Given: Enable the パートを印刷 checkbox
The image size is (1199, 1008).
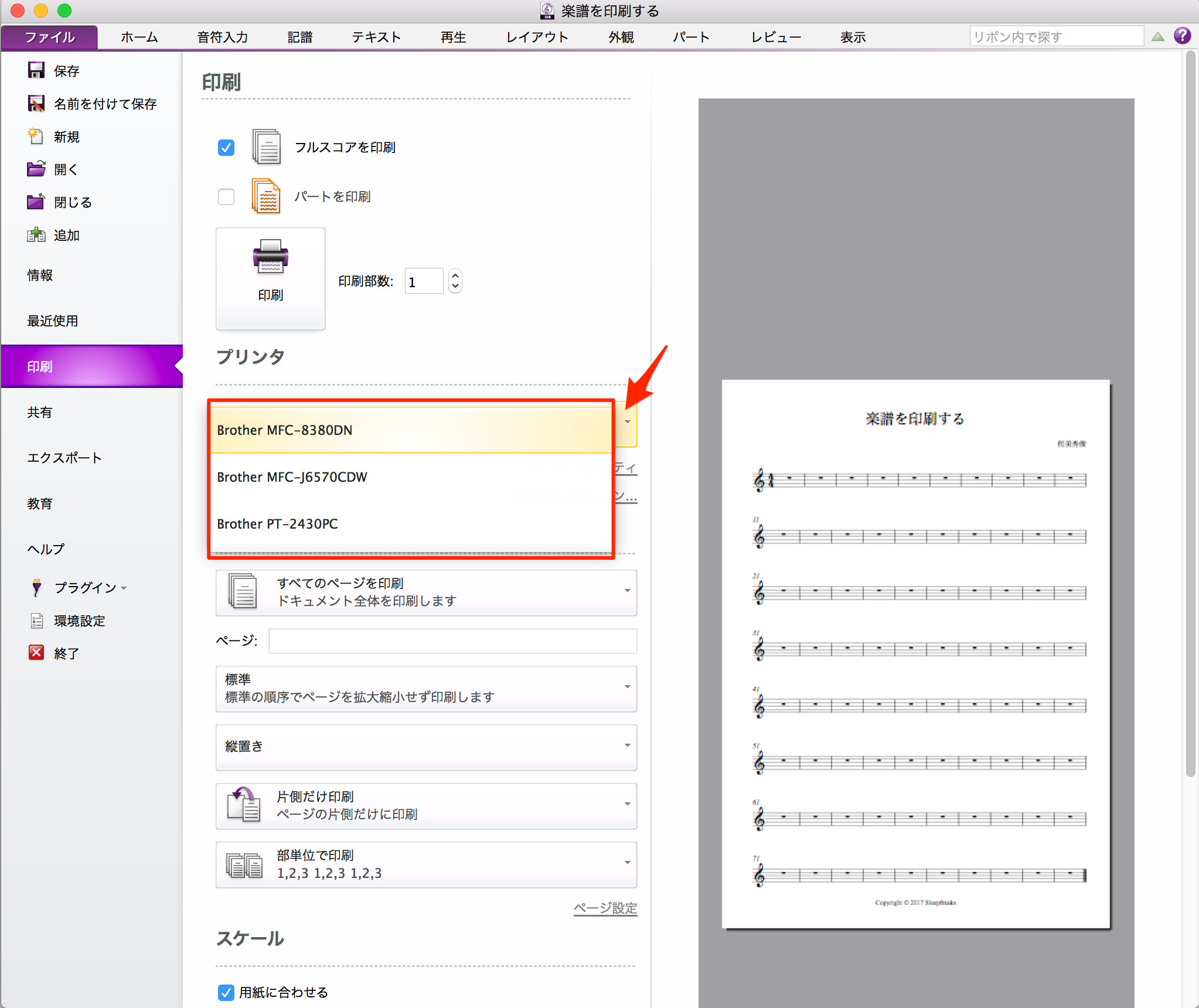Looking at the screenshot, I should click(226, 196).
